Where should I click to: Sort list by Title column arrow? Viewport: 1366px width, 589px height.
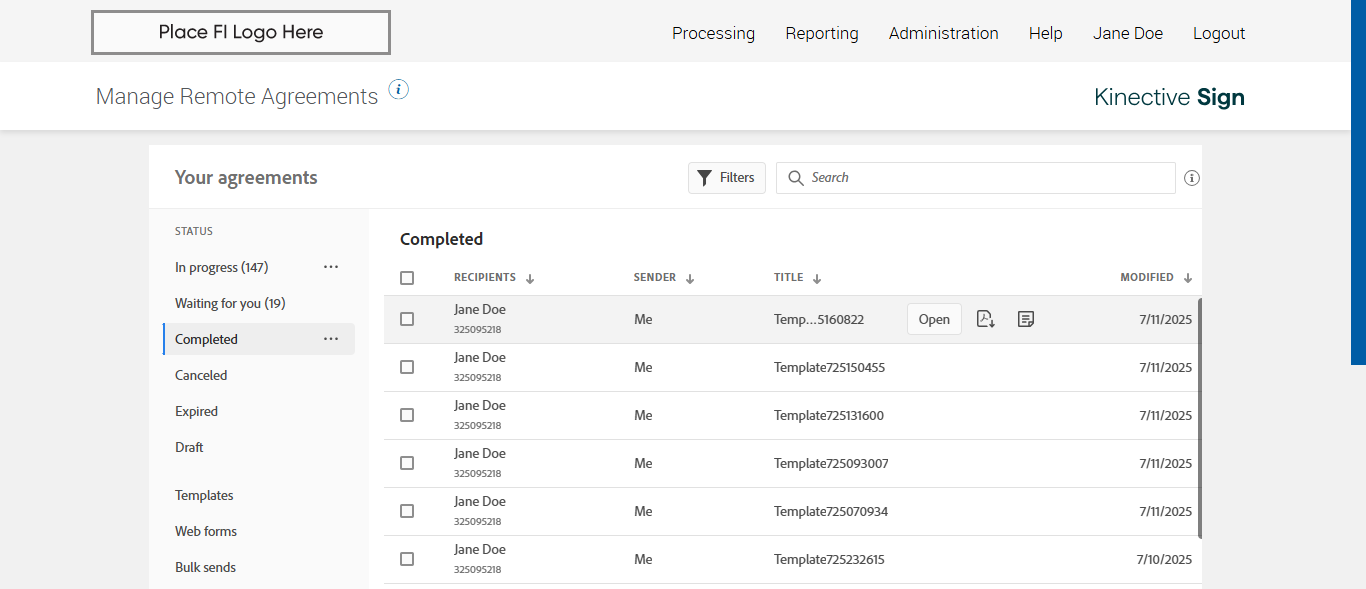[x=817, y=279]
